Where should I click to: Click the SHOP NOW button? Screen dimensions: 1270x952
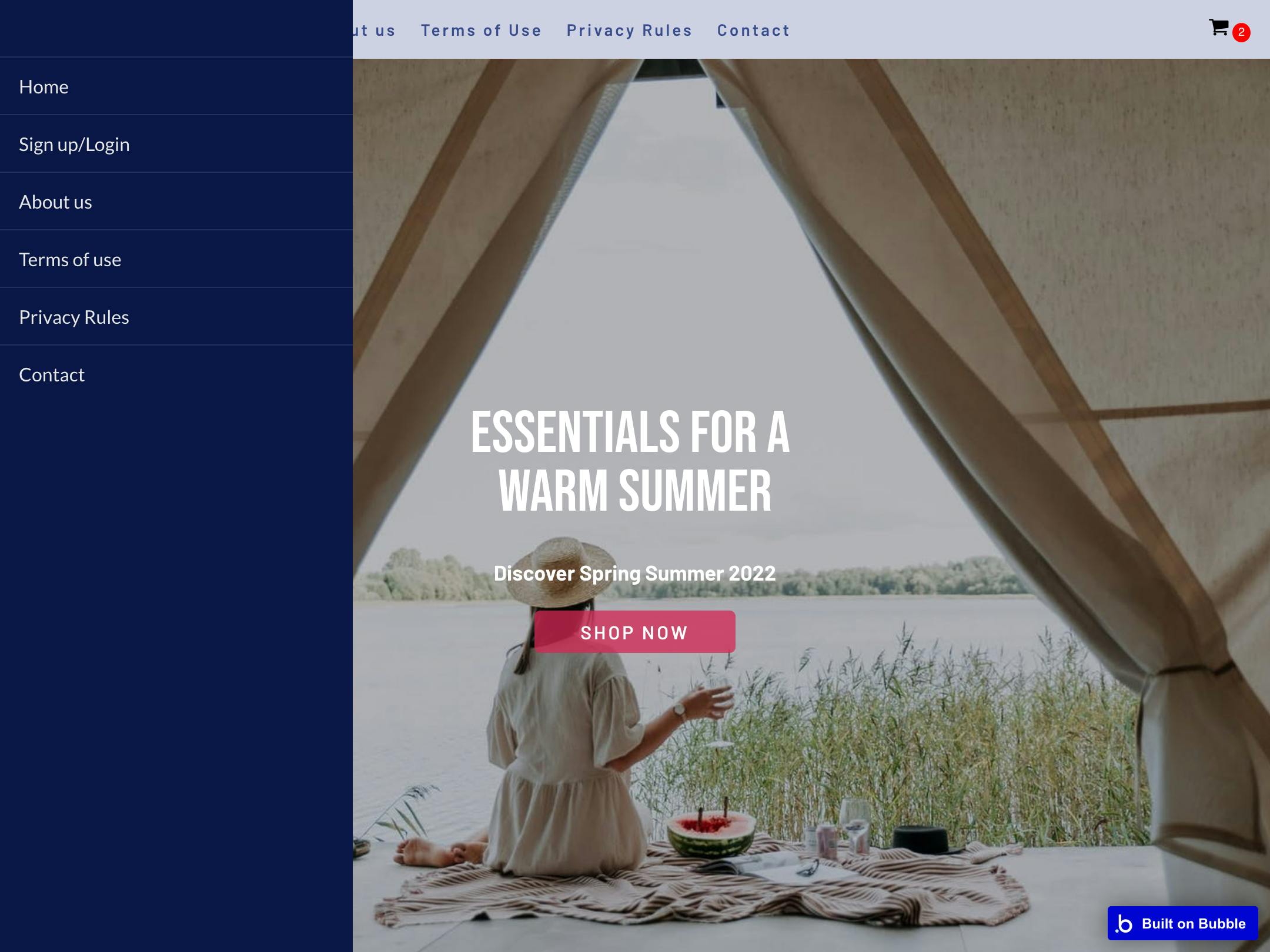pyautogui.click(x=634, y=632)
